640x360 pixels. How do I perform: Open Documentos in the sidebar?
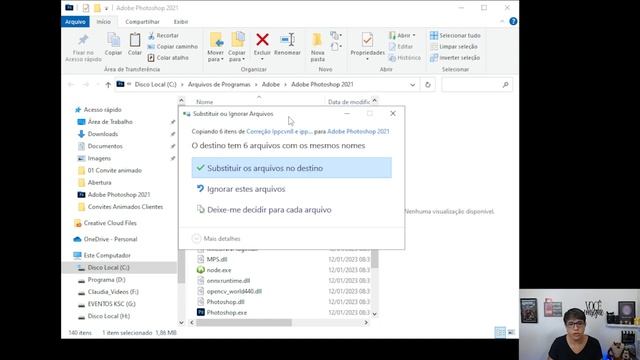pyautogui.click(x=105, y=146)
